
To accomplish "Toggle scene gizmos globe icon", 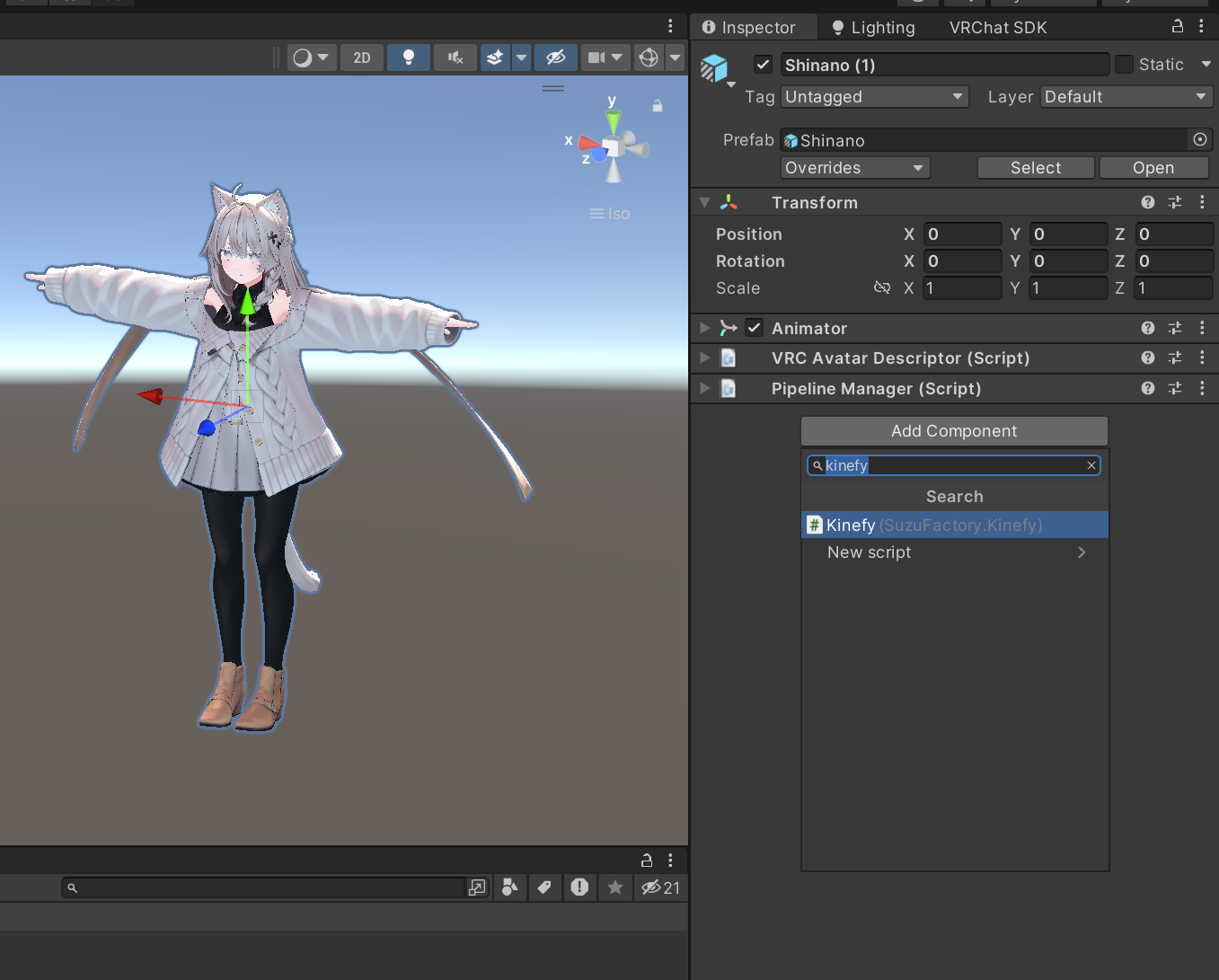I will click(x=649, y=57).
